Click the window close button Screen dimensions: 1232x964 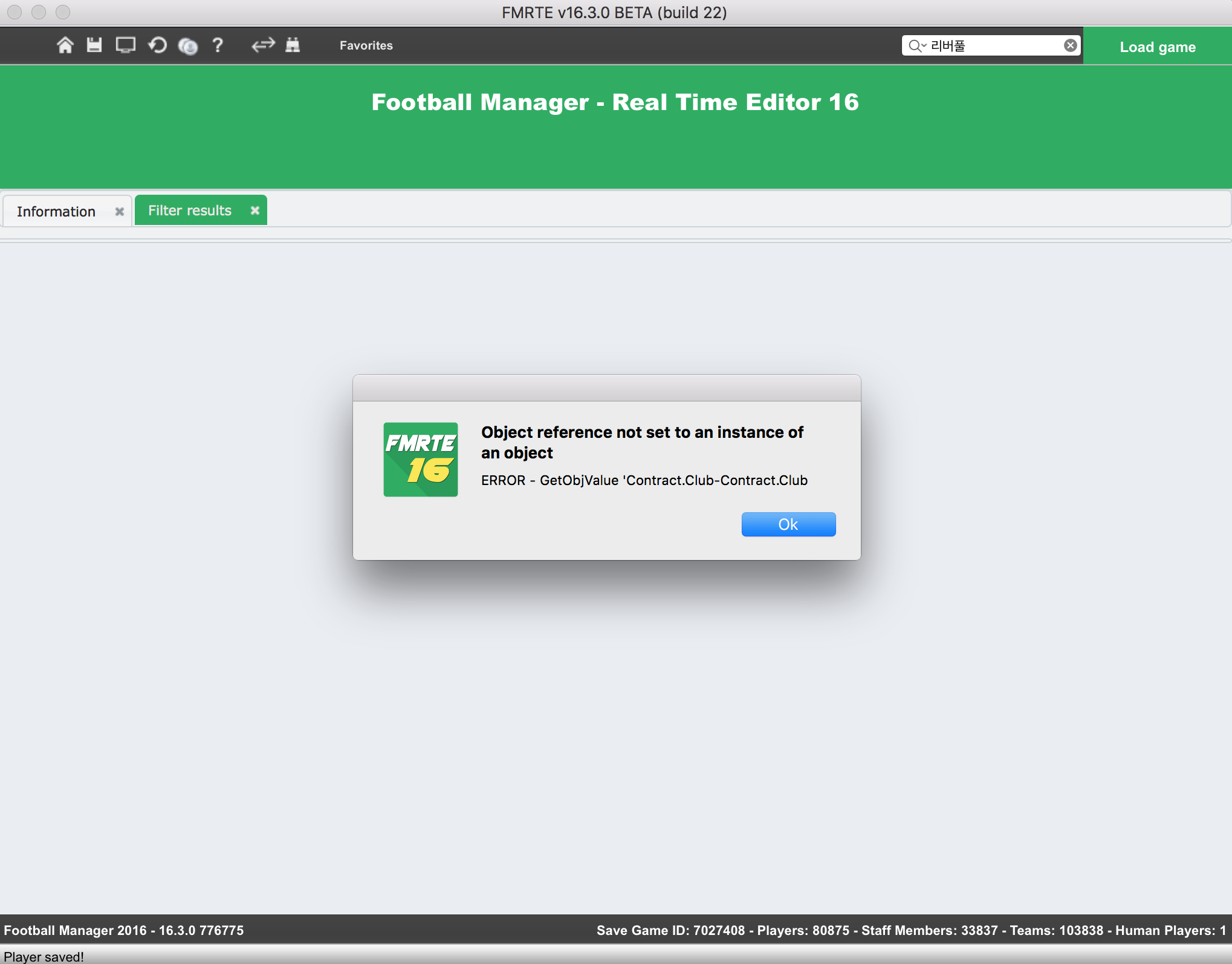point(15,12)
